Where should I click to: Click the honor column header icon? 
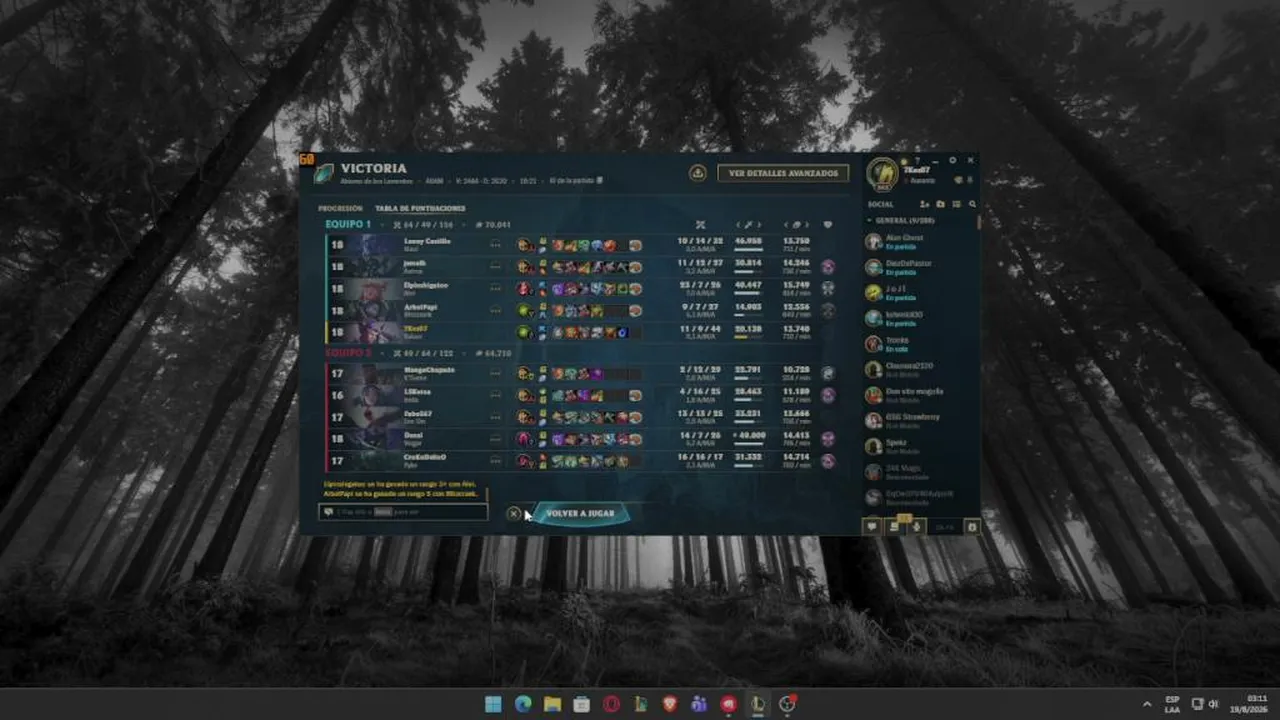click(827, 225)
